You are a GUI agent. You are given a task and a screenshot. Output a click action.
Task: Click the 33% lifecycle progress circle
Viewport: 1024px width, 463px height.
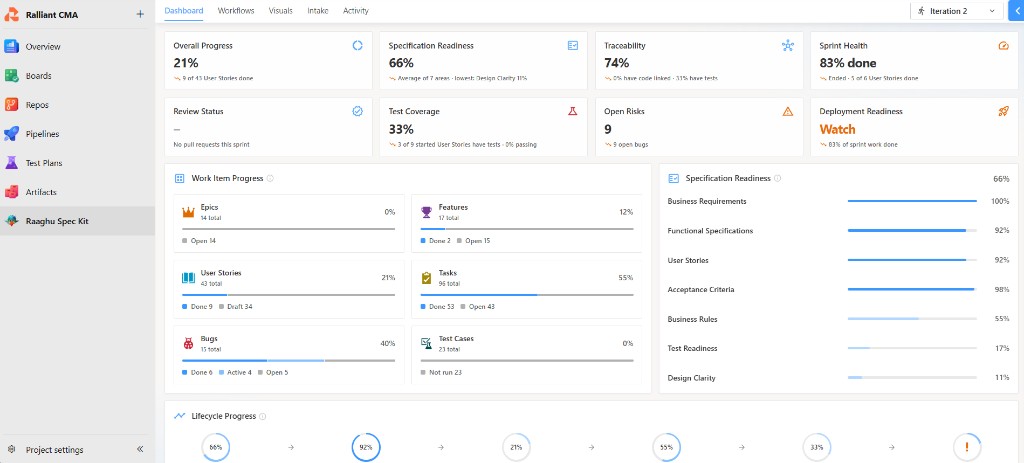[816, 447]
